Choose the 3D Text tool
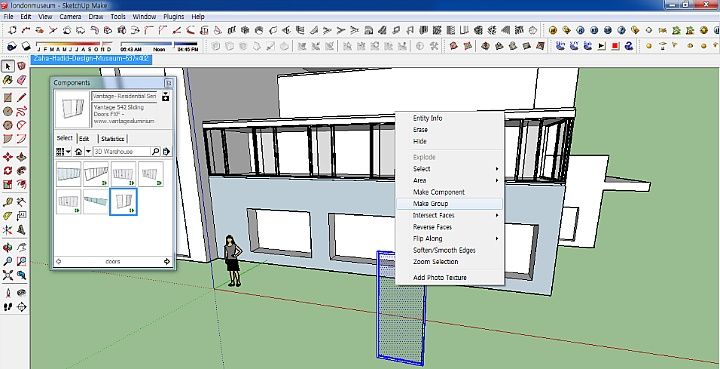The image size is (720, 369). (22, 229)
